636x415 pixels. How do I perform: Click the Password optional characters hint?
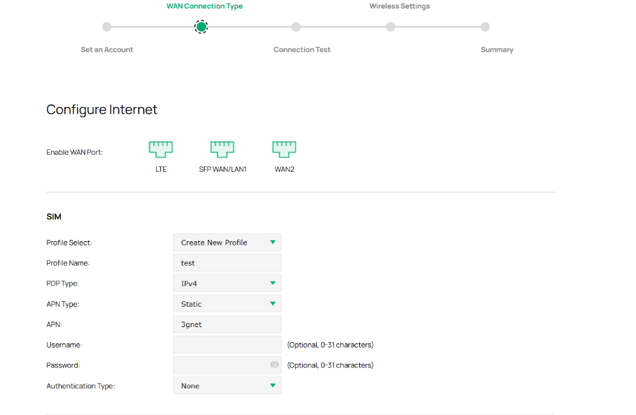point(330,365)
